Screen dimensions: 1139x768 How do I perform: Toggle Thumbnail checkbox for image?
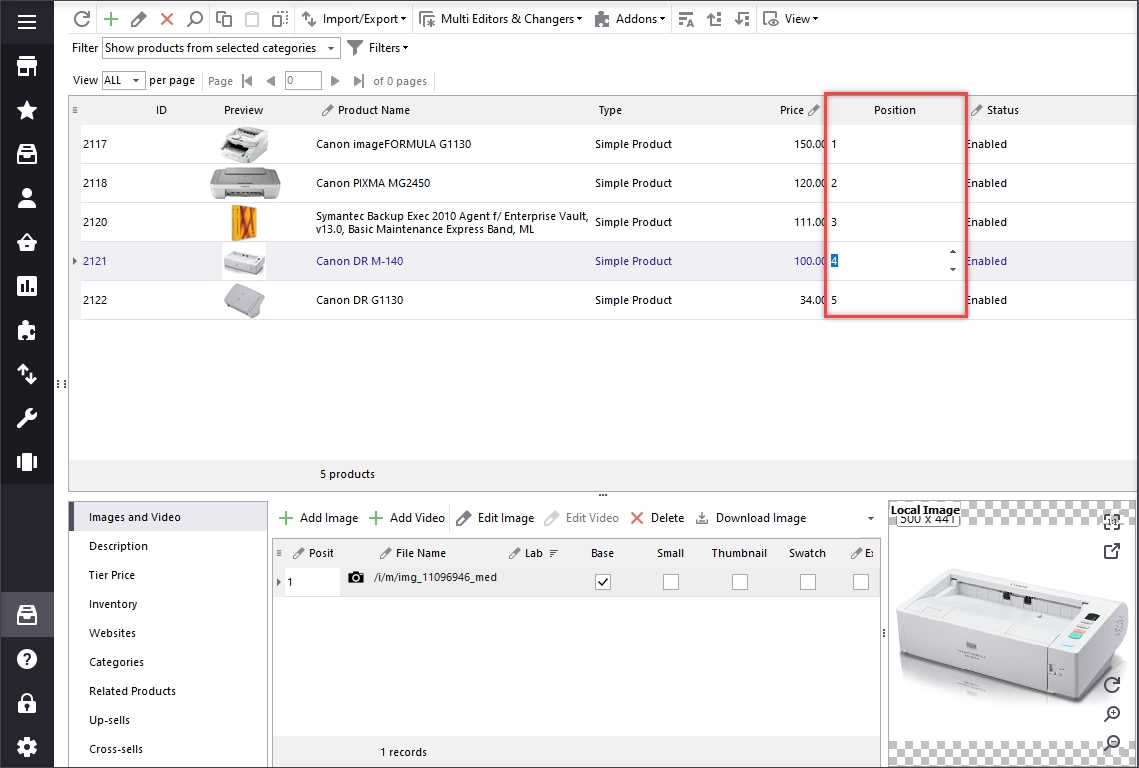739,582
